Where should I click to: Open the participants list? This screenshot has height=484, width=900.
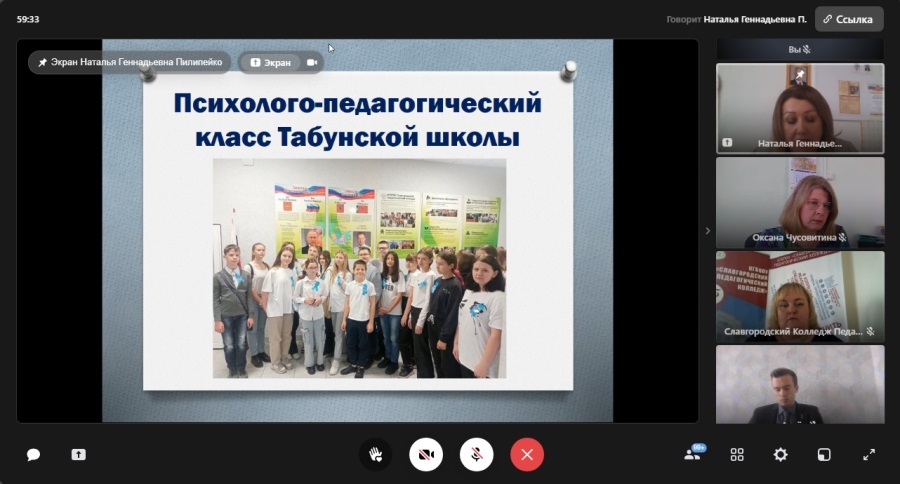click(692, 454)
